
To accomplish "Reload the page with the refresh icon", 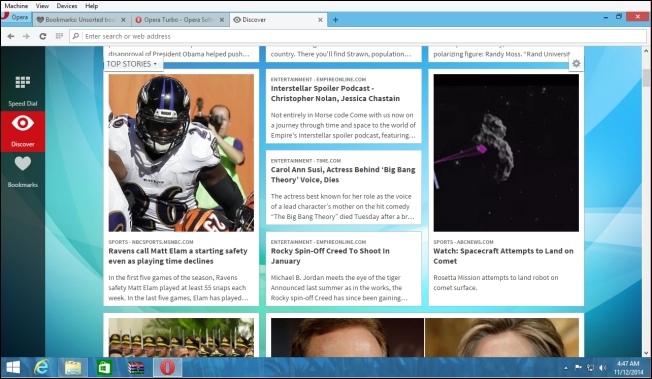I will (x=42, y=36).
